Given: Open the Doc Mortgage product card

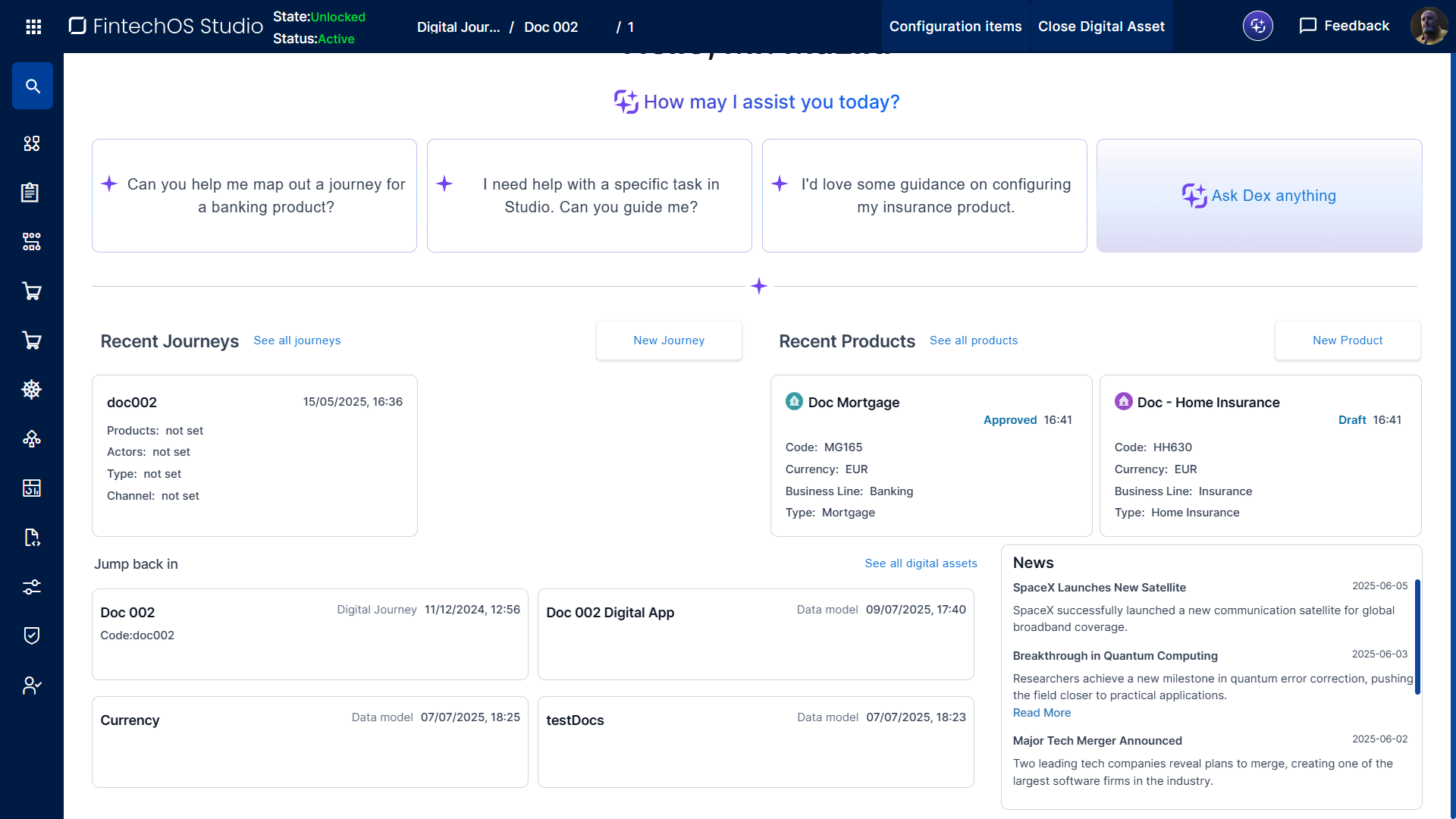Looking at the screenshot, I should 930,456.
